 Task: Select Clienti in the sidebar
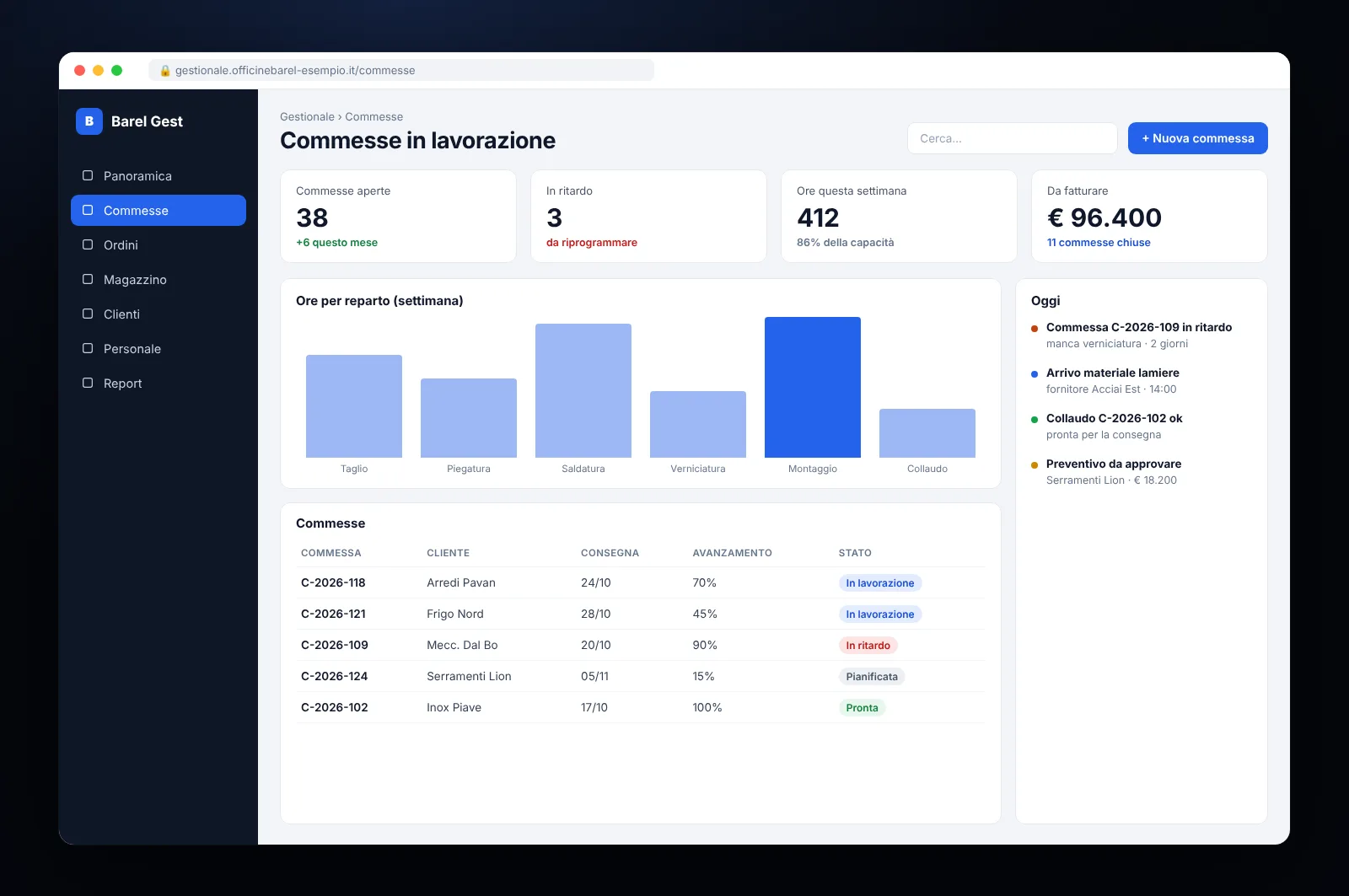[x=159, y=314]
